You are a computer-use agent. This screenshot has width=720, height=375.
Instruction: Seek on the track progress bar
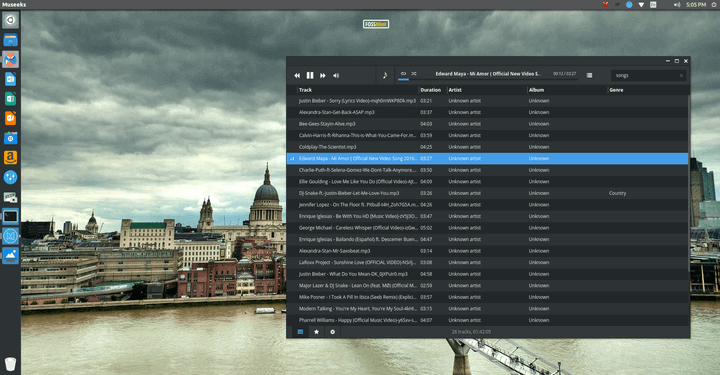pyautogui.click(x=488, y=80)
